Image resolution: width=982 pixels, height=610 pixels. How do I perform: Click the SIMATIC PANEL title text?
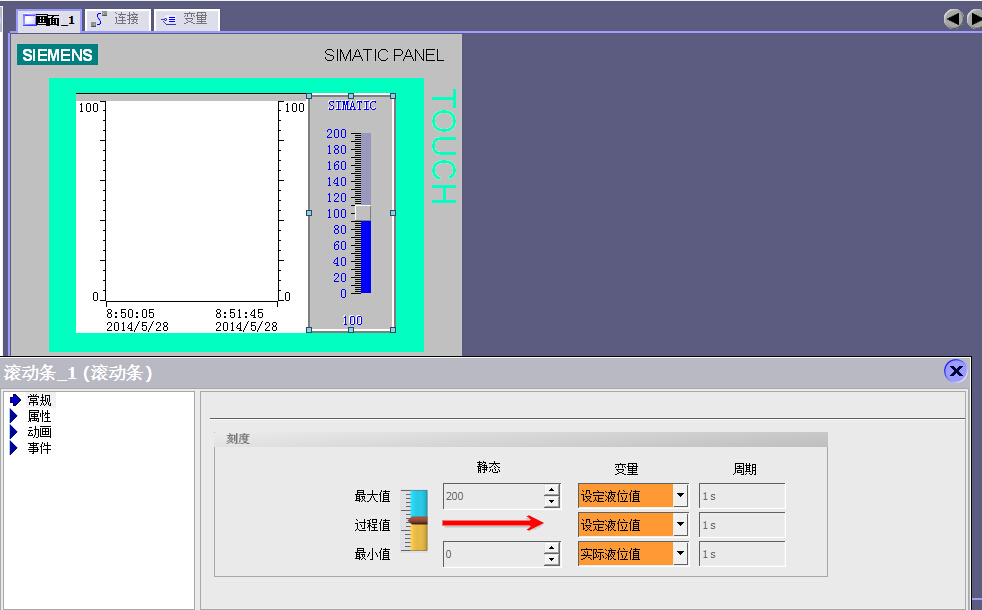point(384,56)
